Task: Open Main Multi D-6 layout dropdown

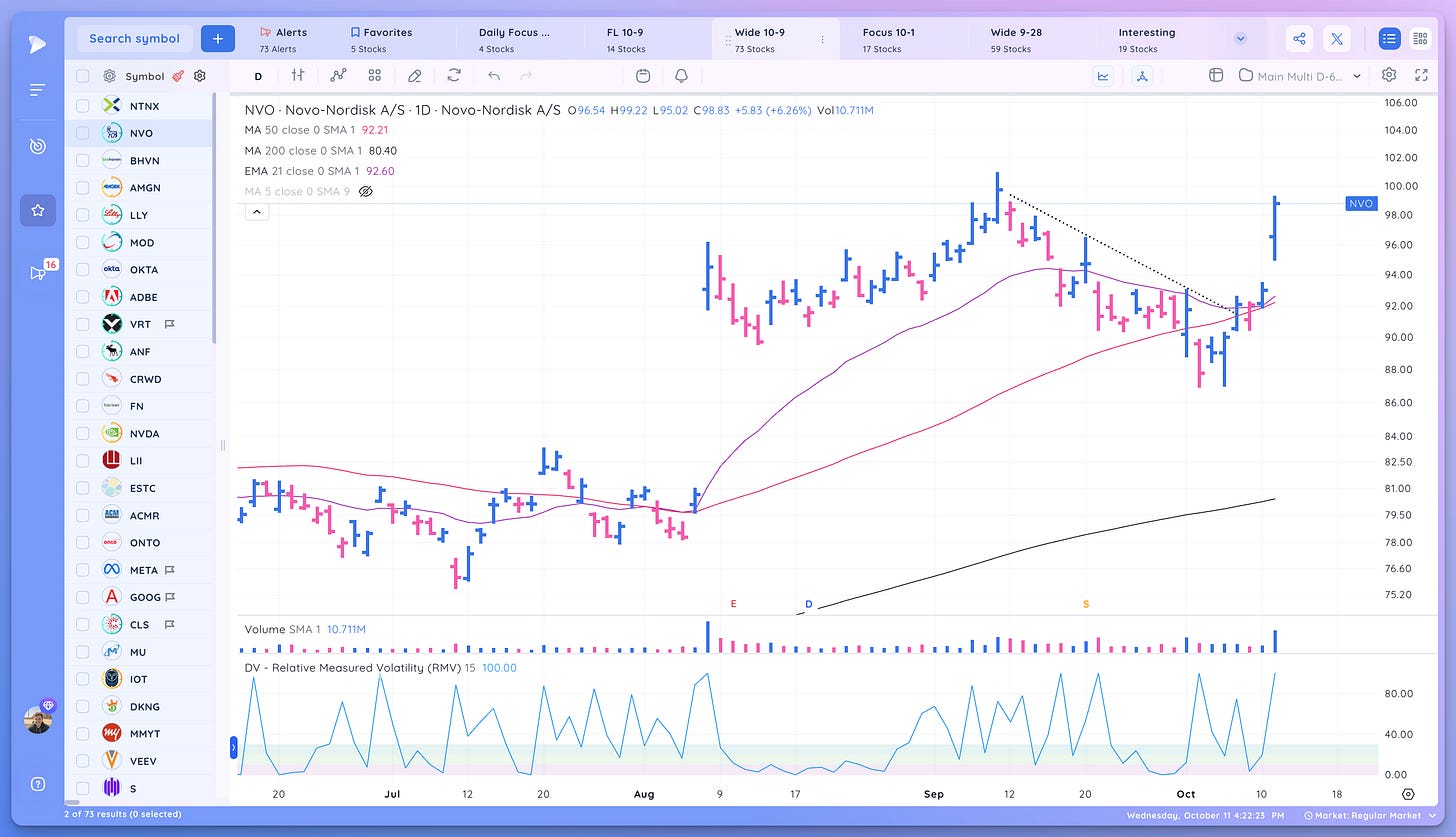Action: (1300, 75)
